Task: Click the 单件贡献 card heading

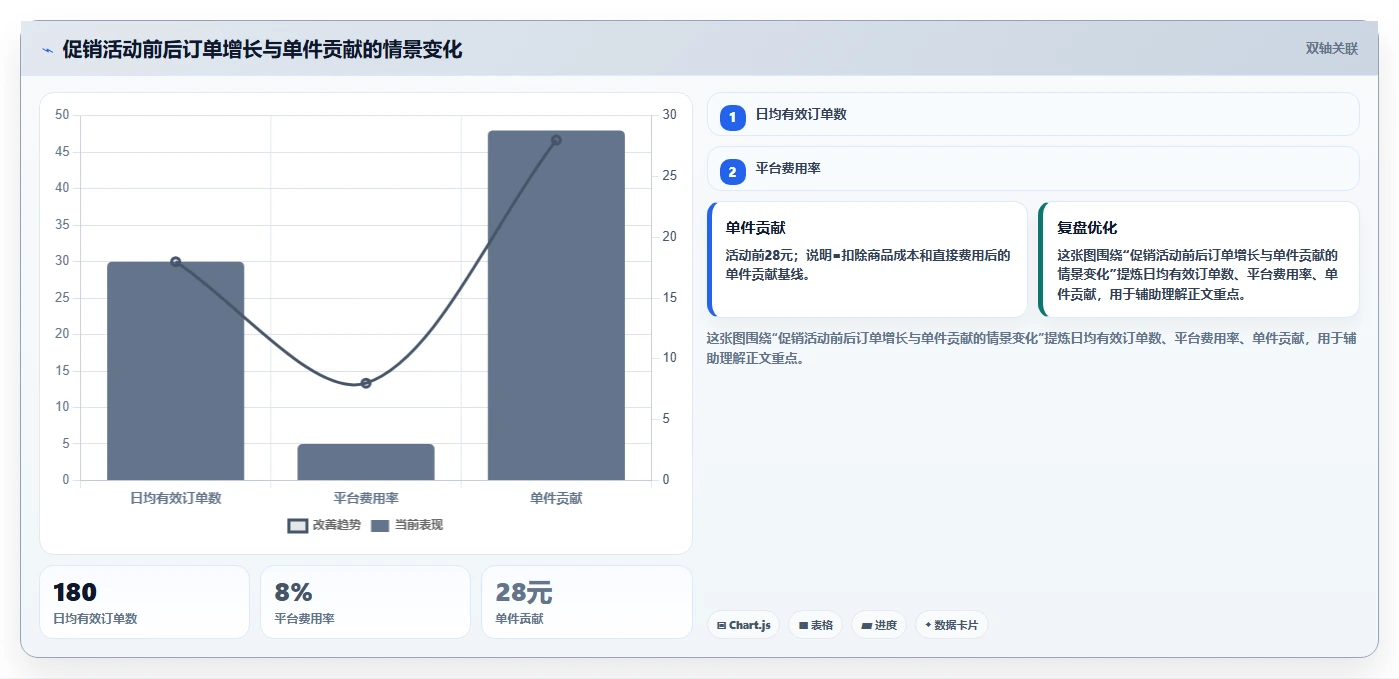Action: 755,228
